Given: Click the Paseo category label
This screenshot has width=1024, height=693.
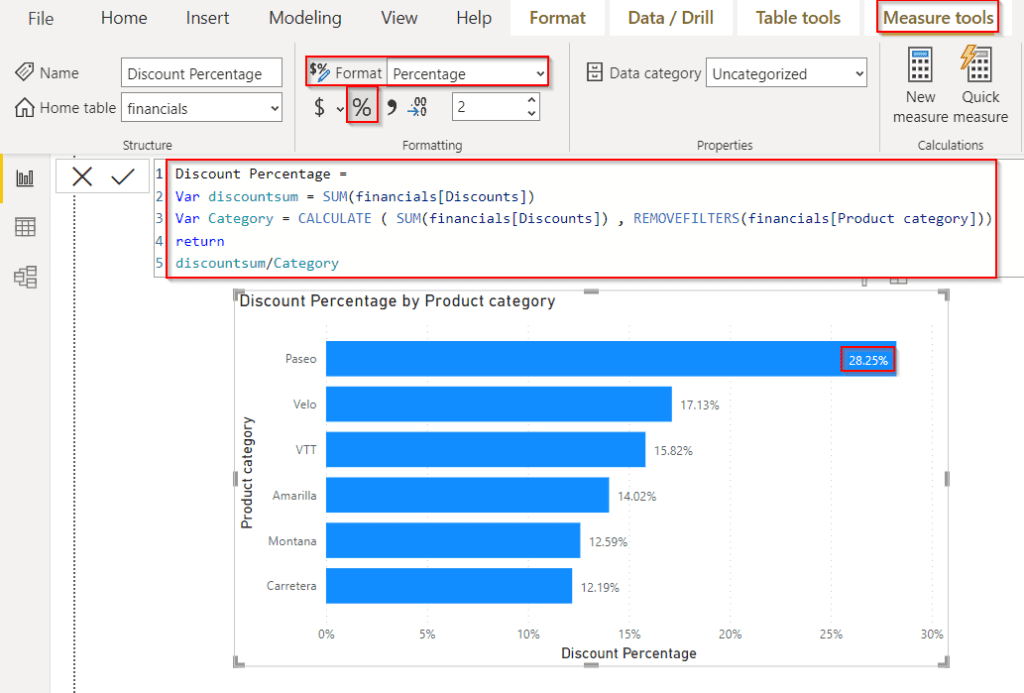Looking at the screenshot, I should pos(300,359).
